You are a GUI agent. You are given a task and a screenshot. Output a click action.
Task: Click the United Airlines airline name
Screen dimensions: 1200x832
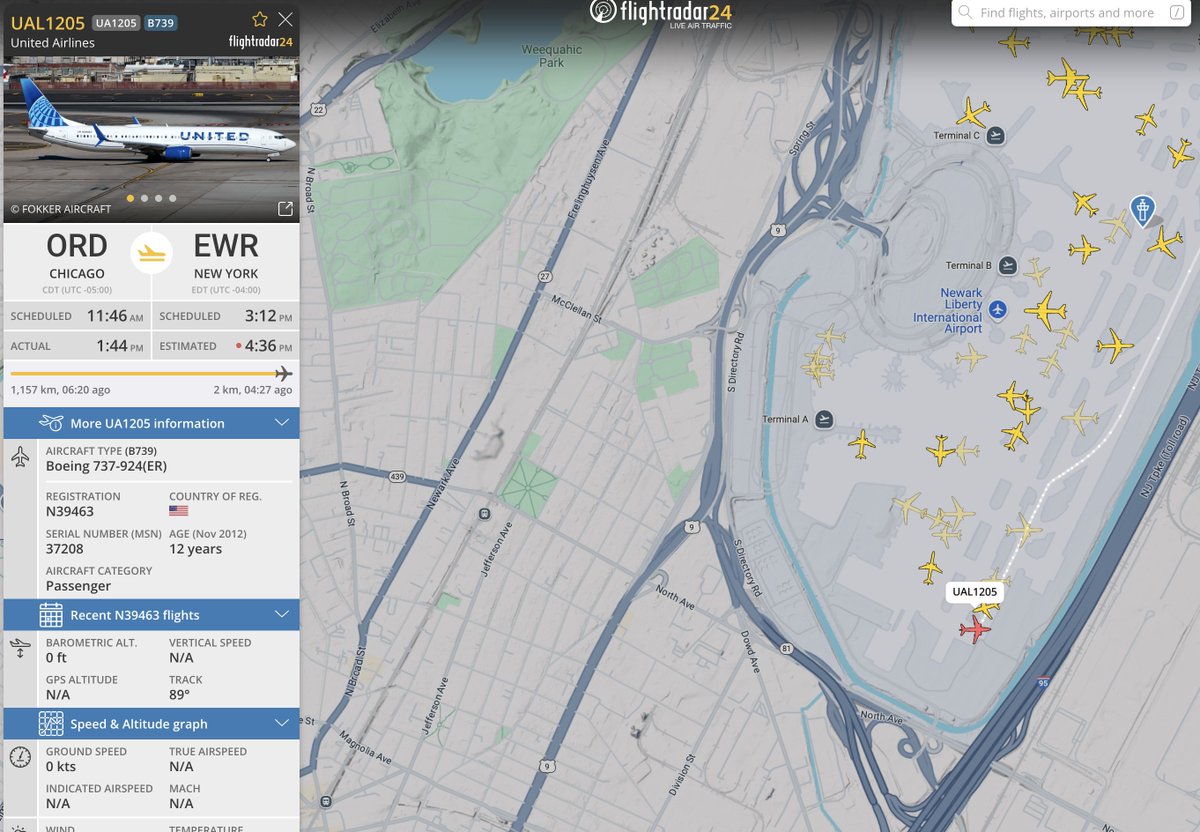(53, 43)
